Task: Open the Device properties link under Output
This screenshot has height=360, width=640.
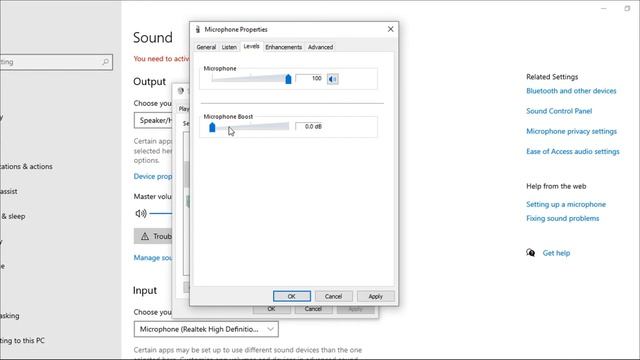Action: tap(153, 176)
